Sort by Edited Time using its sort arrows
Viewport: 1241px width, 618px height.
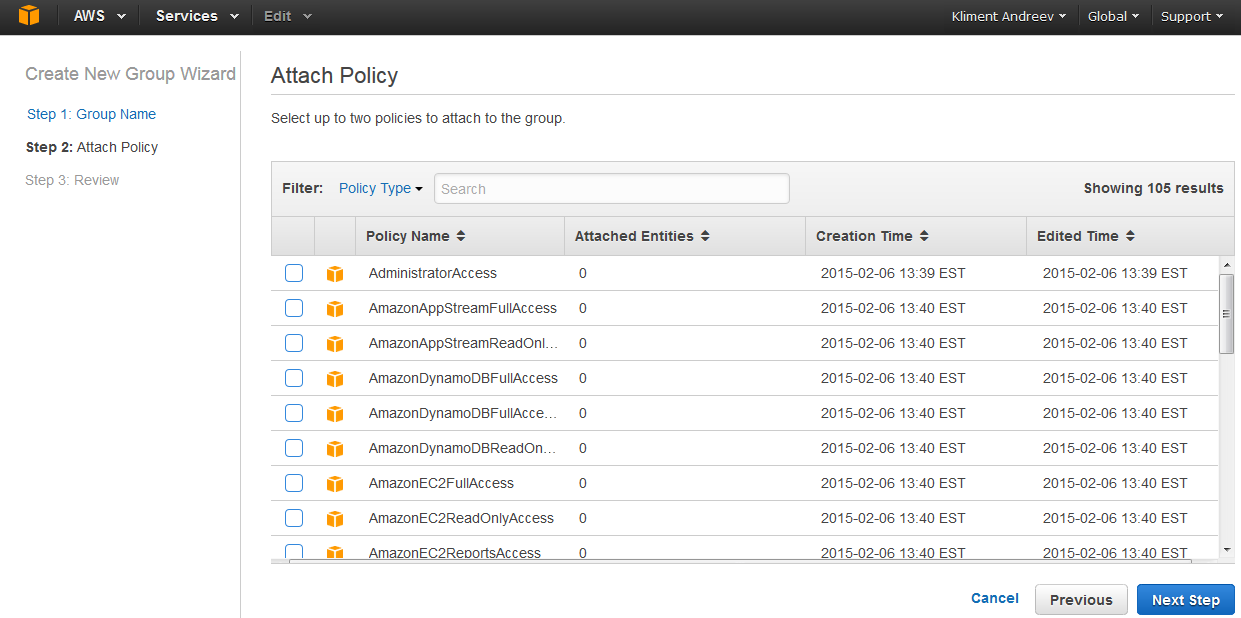(1130, 236)
